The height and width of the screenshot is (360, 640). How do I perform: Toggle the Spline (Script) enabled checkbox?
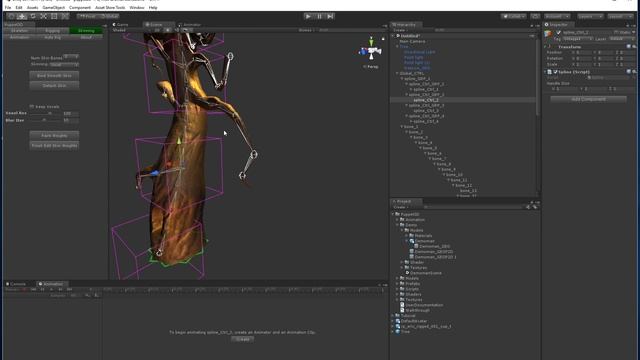pyautogui.click(x=555, y=72)
